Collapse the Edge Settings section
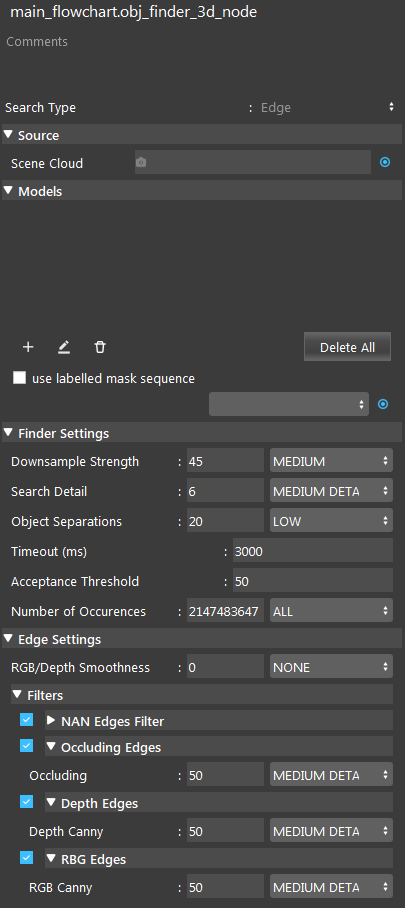Viewport: 405px width, 908px height. click(8, 639)
